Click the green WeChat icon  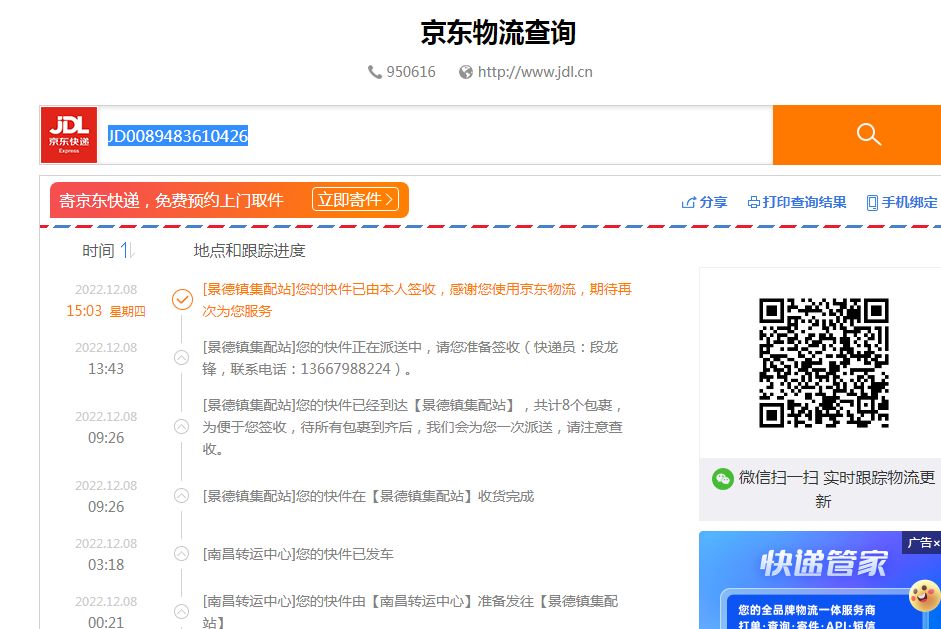723,479
